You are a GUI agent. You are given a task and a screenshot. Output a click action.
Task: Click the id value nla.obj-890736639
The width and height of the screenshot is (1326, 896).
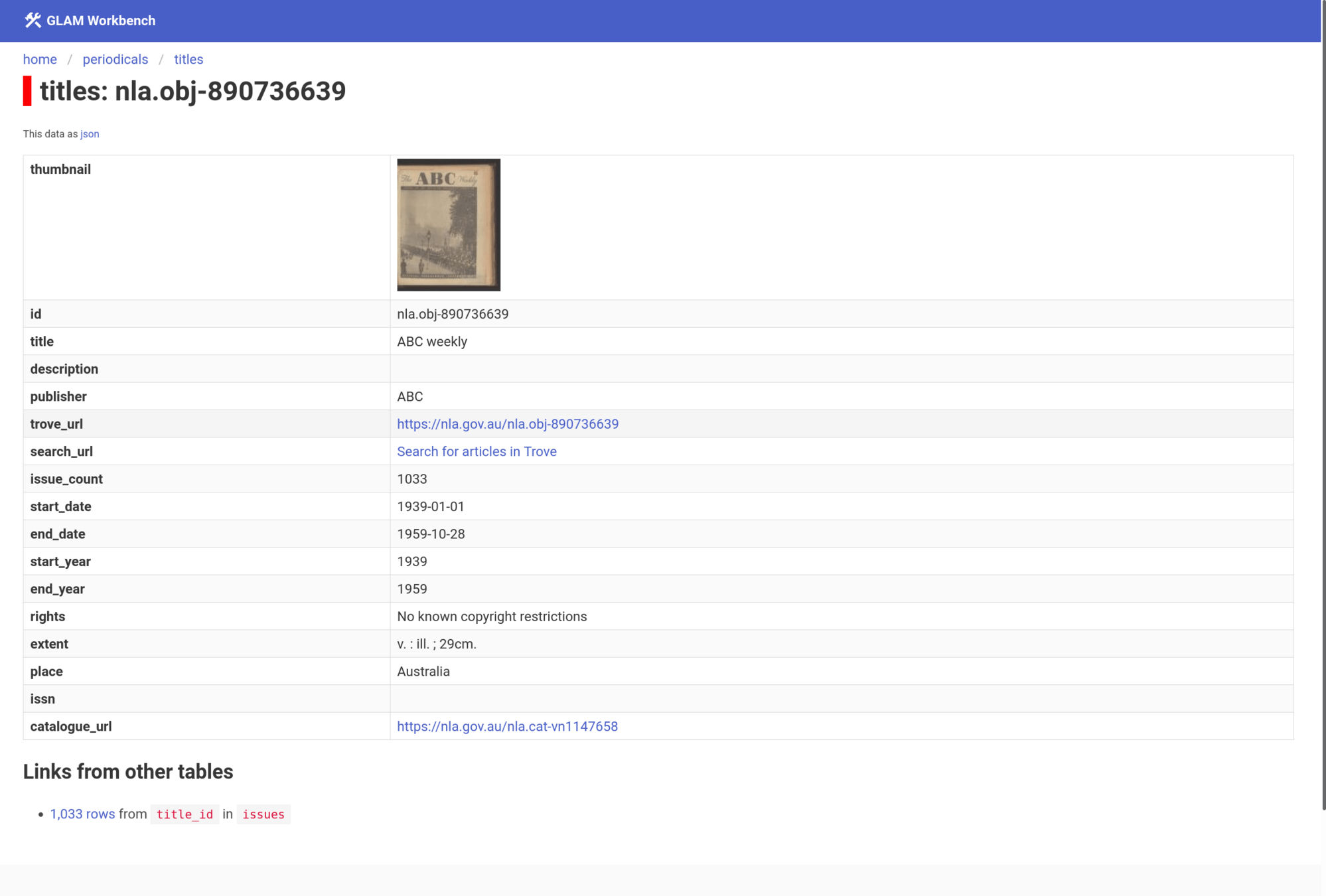click(453, 314)
